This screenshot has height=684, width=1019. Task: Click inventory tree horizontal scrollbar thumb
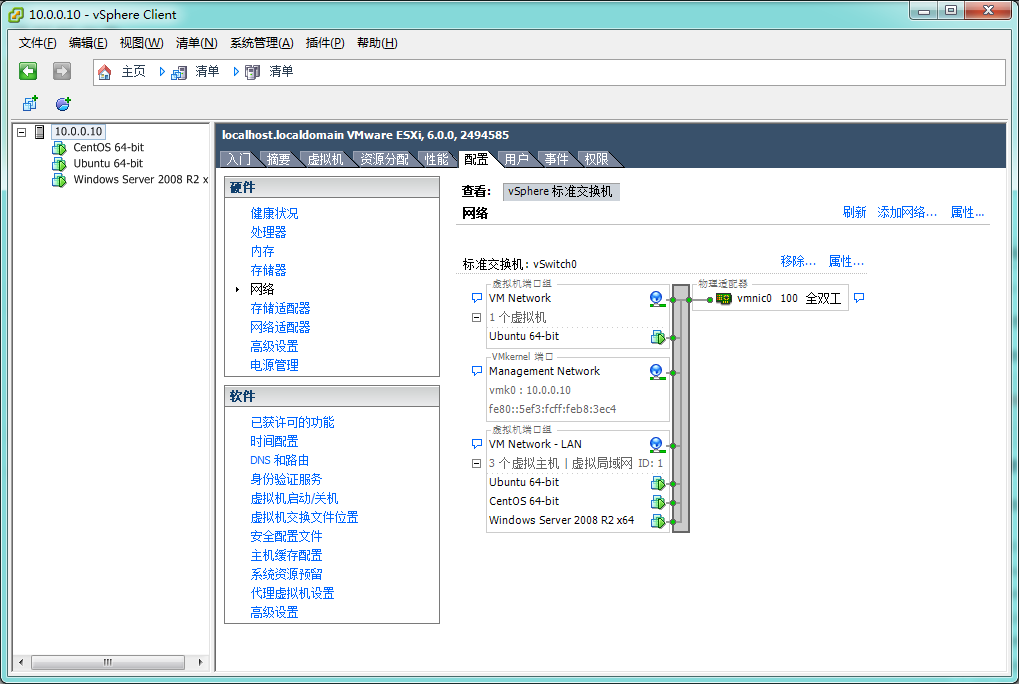pos(108,663)
